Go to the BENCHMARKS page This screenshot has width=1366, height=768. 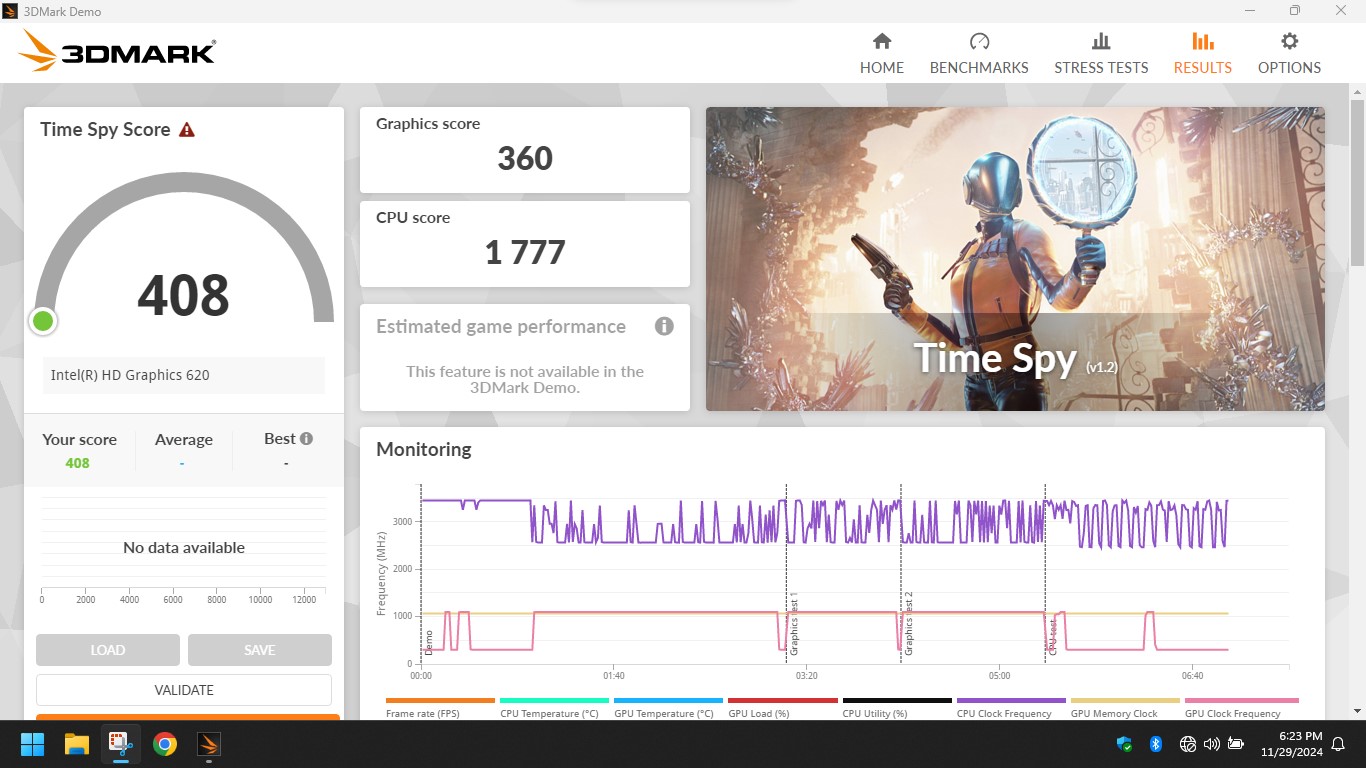click(x=978, y=54)
